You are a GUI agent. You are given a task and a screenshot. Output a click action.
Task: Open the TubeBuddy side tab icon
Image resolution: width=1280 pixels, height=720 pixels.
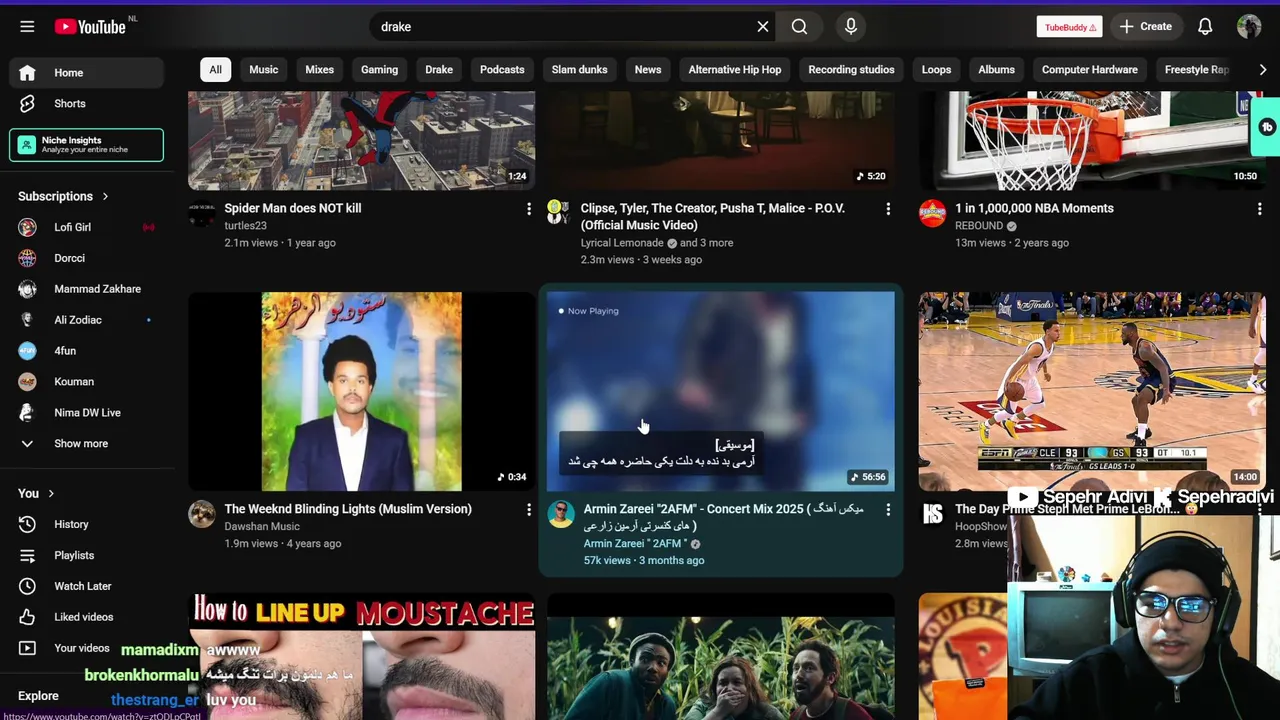pyautogui.click(x=1267, y=127)
